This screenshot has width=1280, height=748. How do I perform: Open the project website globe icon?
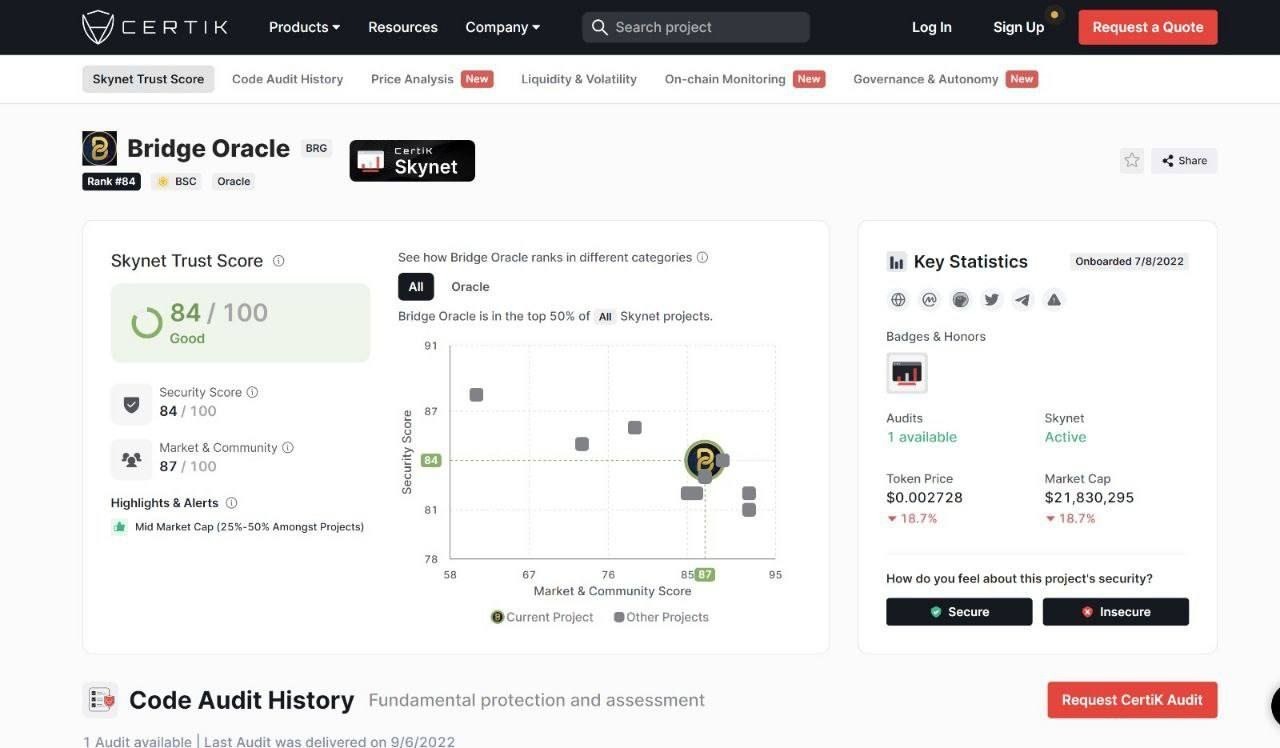pyautogui.click(x=898, y=299)
